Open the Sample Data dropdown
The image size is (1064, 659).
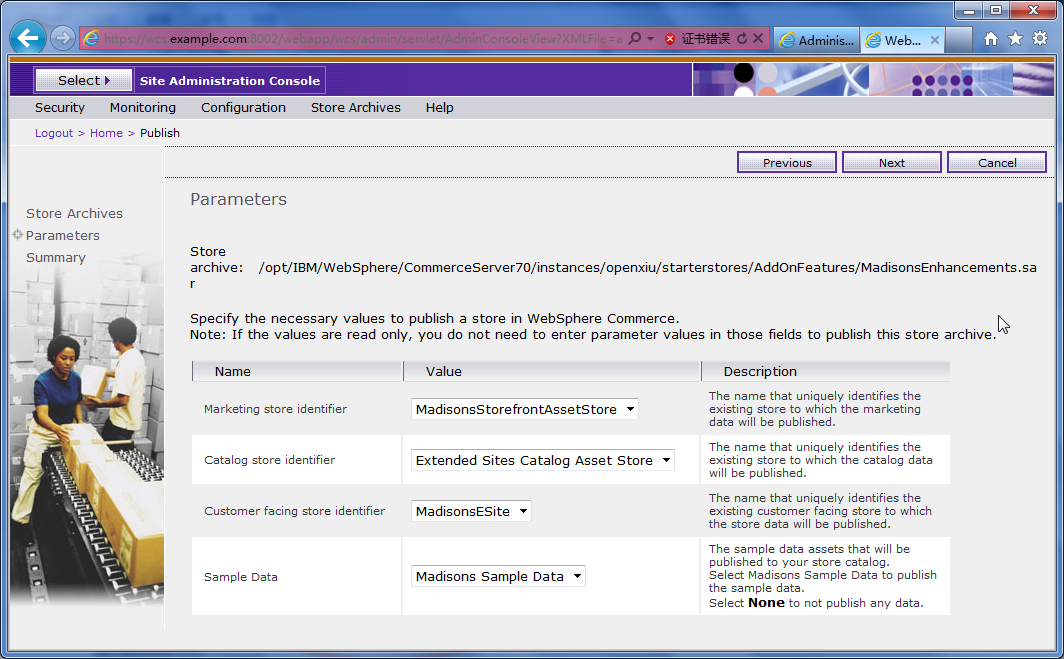[x=498, y=576]
